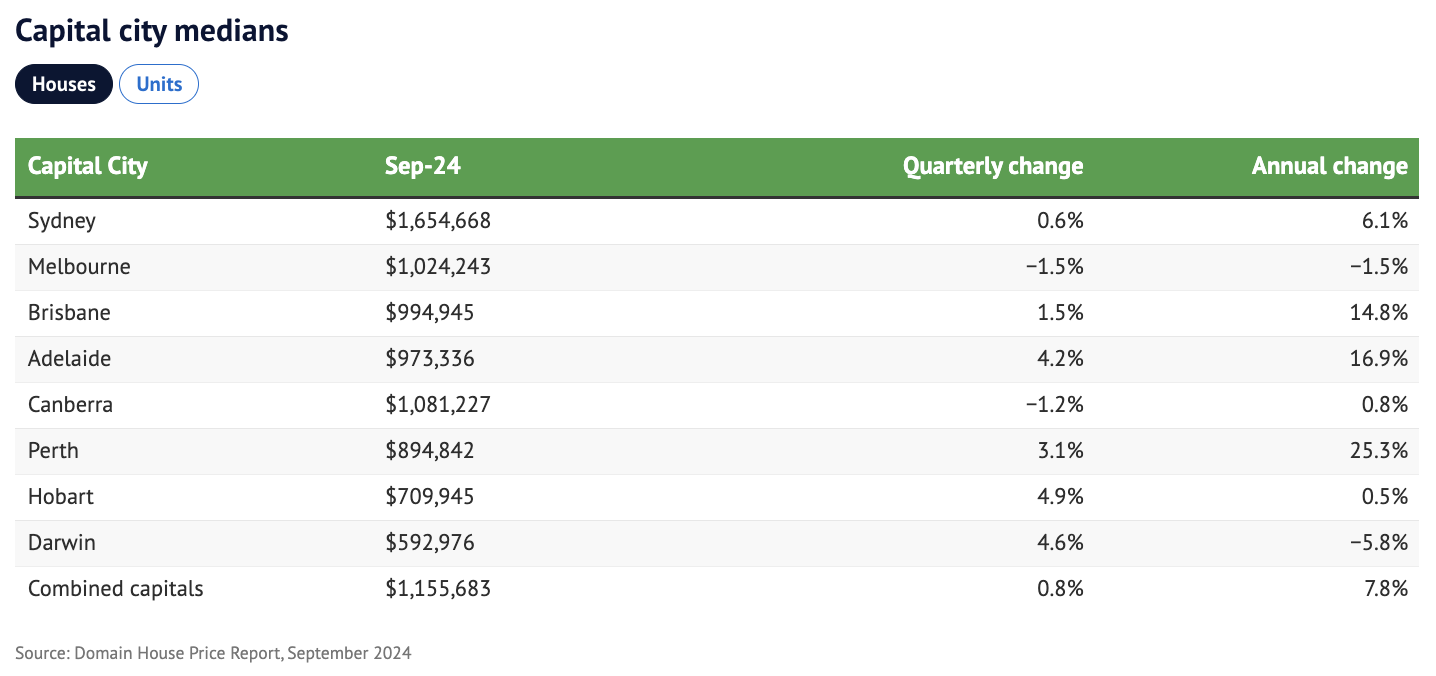Click the Capital City column header
The height and width of the screenshot is (676, 1436).
click(88, 166)
